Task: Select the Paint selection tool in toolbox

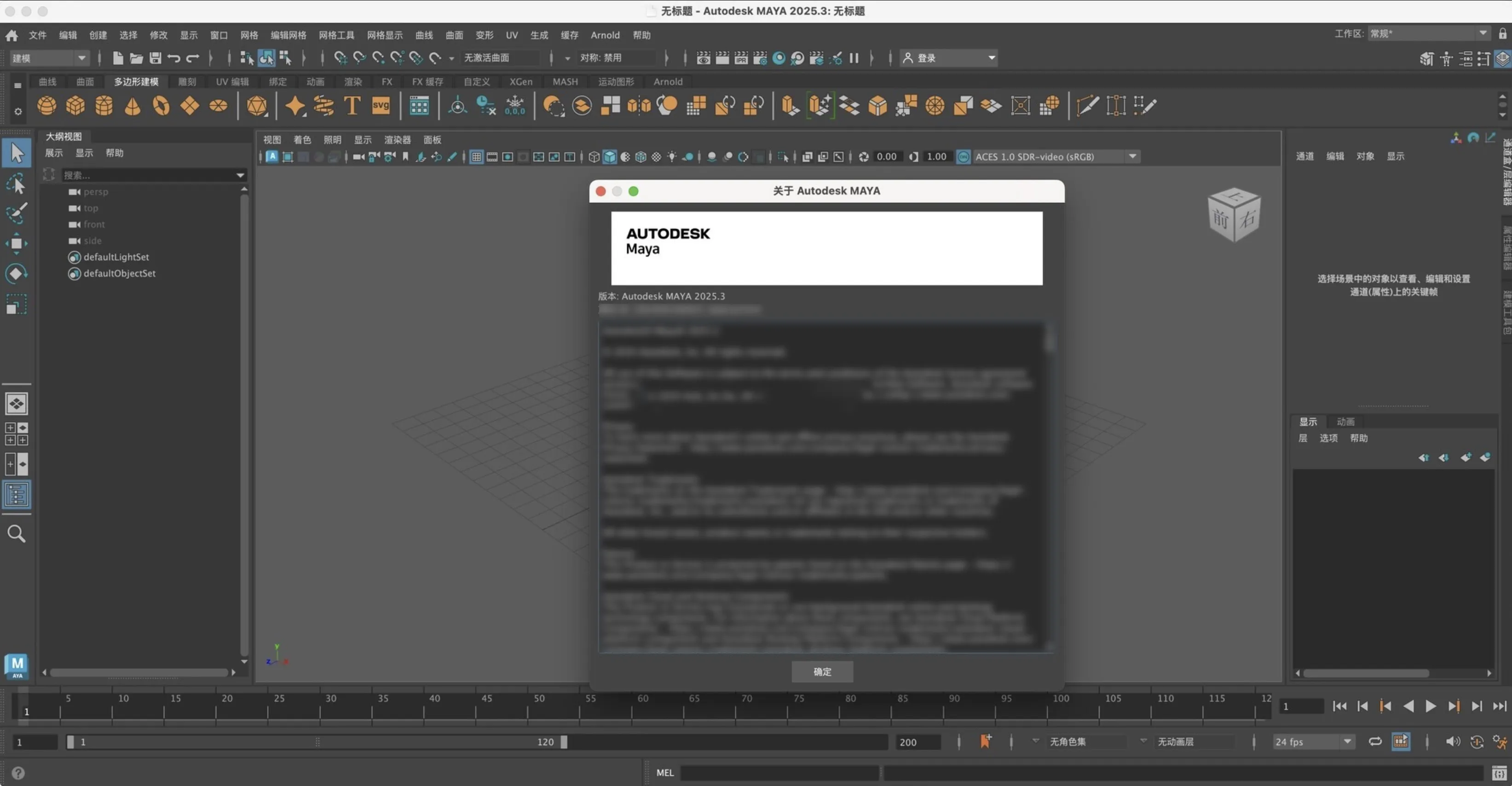Action: (17, 213)
